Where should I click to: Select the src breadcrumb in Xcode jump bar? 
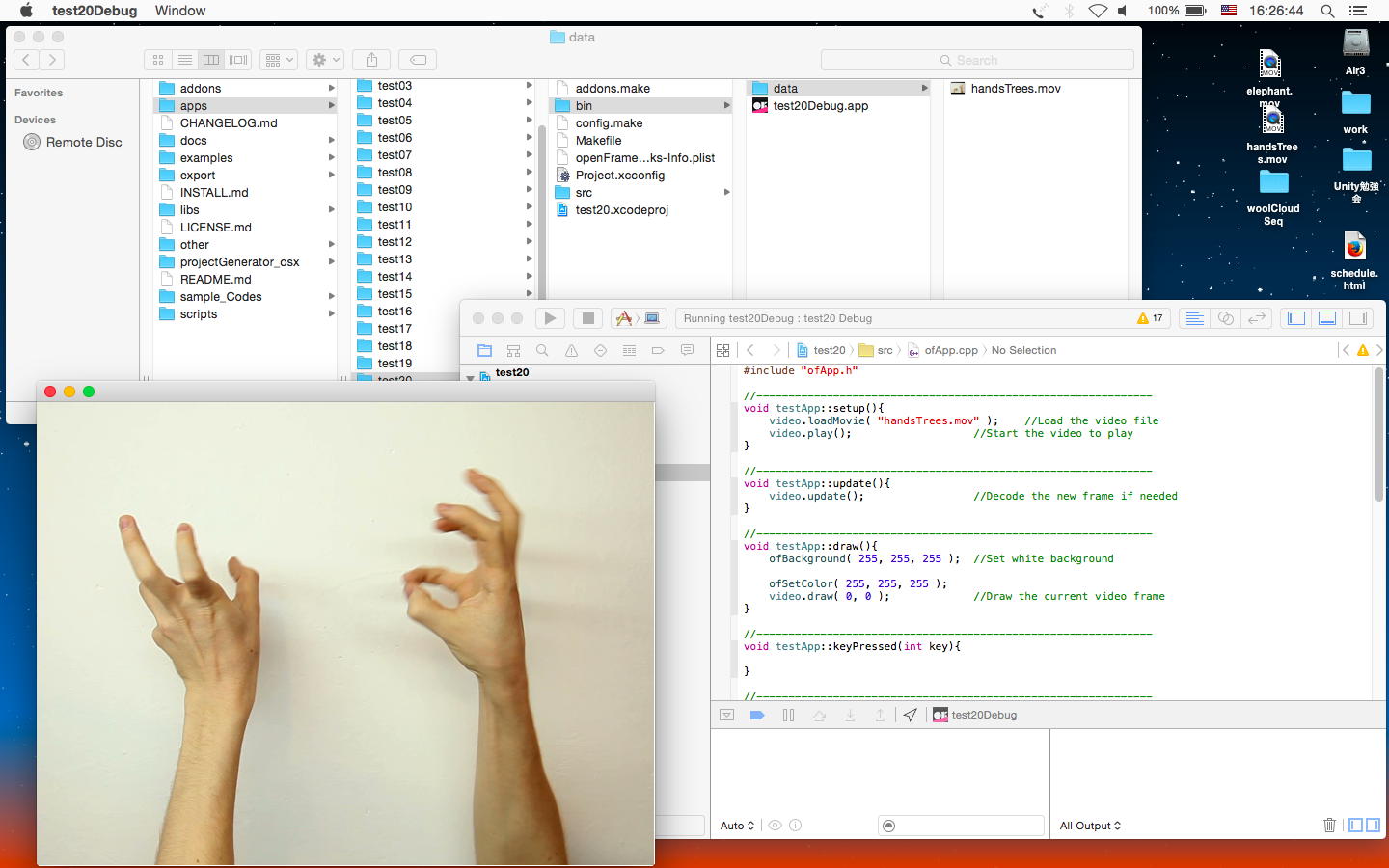coord(876,350)
